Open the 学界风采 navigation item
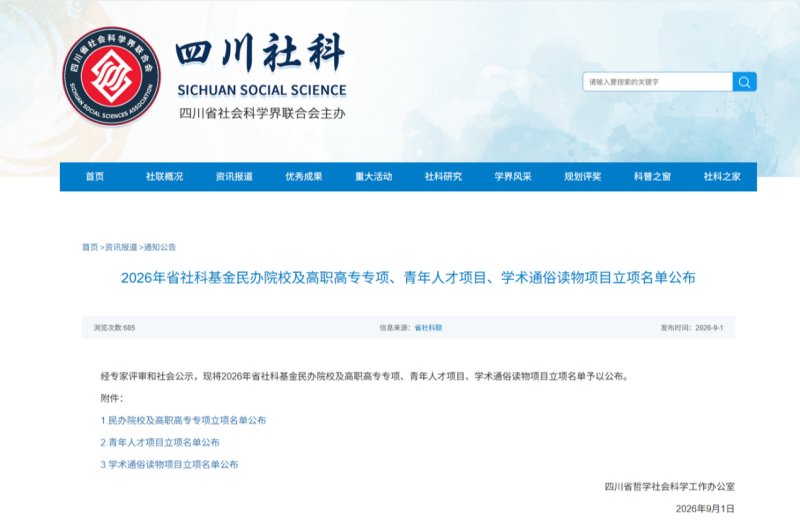Screen dimensions: 800x531 513,176
